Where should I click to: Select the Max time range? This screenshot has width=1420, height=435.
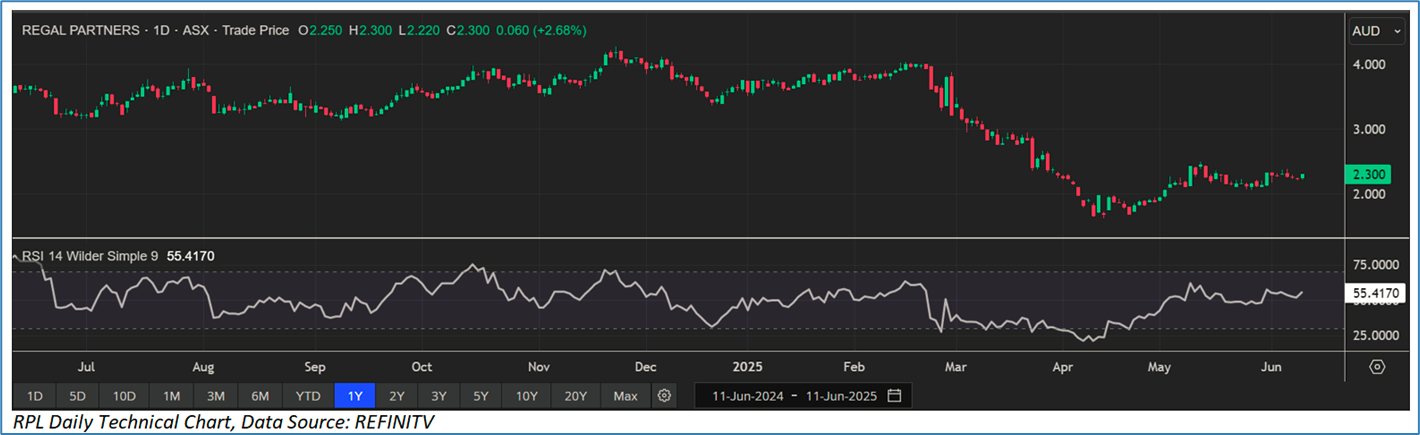[x=626, y=396]
